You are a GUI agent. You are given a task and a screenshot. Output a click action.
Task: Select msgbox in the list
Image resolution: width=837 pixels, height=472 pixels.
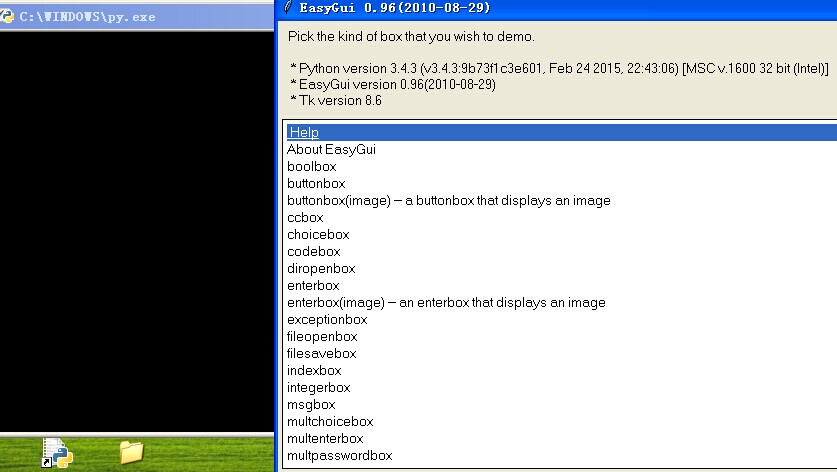click(x=311, y=404)
